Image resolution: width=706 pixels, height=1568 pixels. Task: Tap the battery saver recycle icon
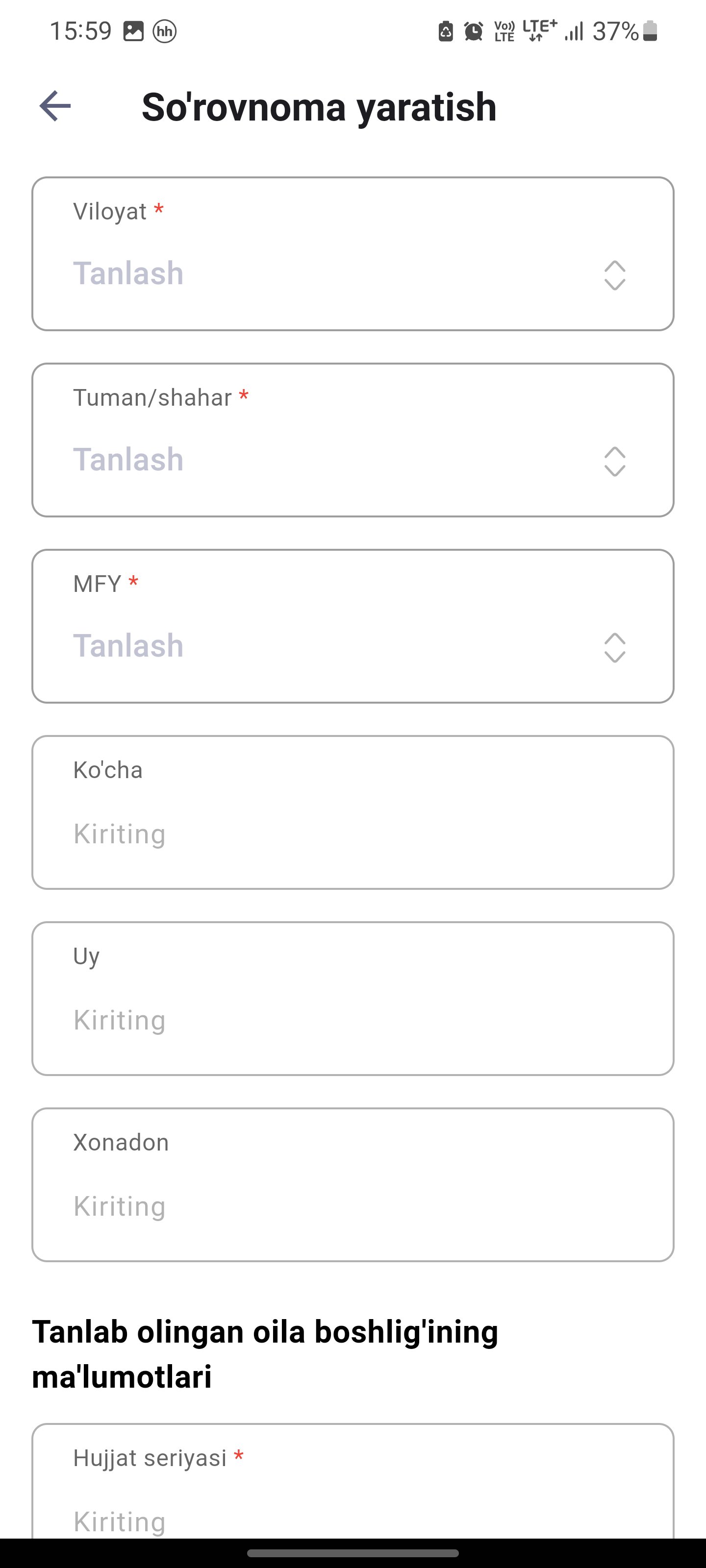tap(446, 31)
